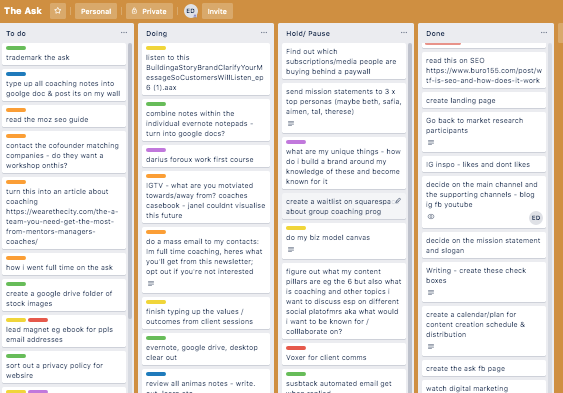
Task: Open card 'Find out which subscriptions/media people'
Action: coord(344,61)
